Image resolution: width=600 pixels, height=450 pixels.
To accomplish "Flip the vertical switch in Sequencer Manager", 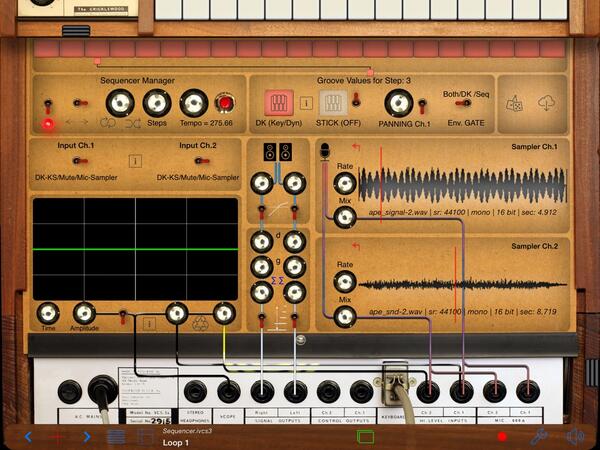I will tap(48, 106).
